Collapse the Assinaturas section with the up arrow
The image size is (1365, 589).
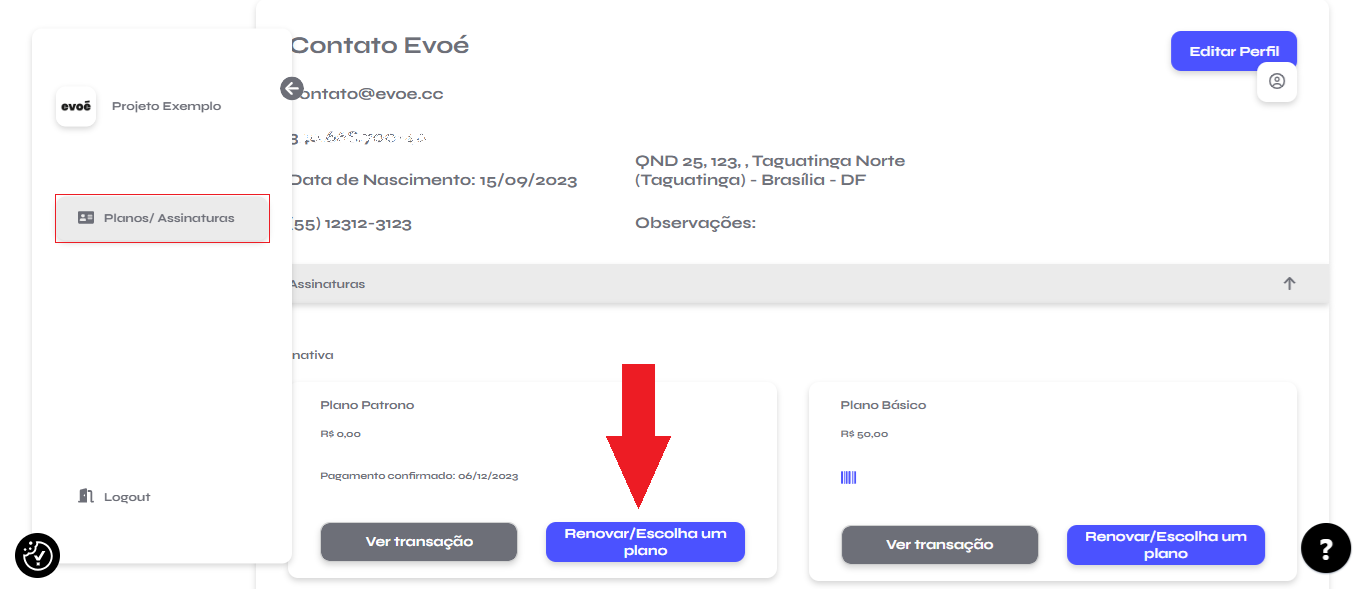(x=1290, y=284)
